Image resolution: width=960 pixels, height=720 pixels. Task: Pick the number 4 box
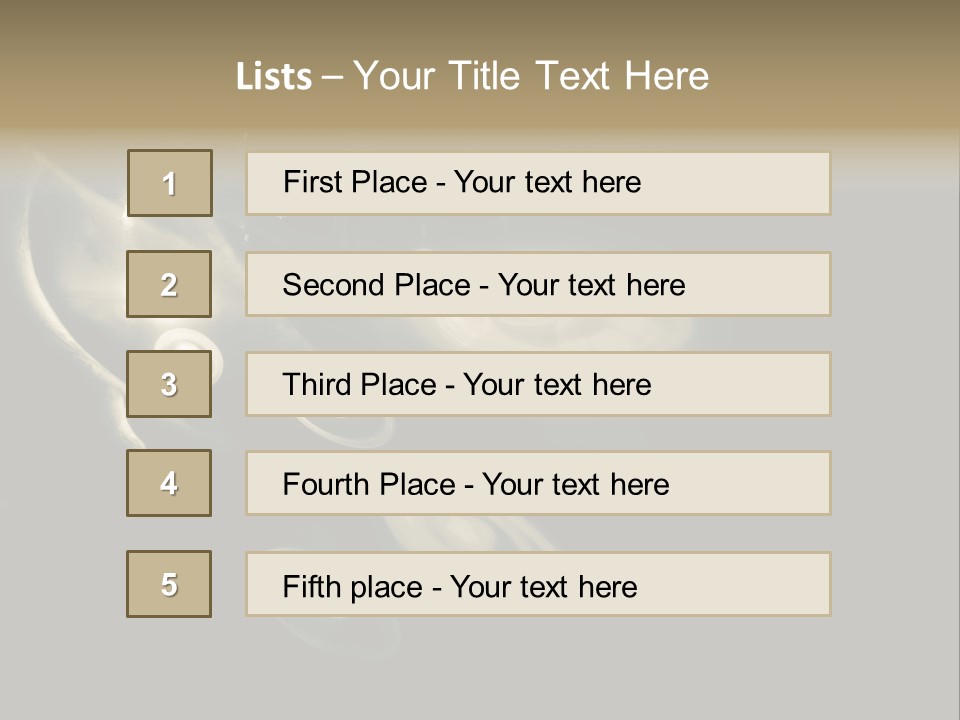[x=169, y=483]
